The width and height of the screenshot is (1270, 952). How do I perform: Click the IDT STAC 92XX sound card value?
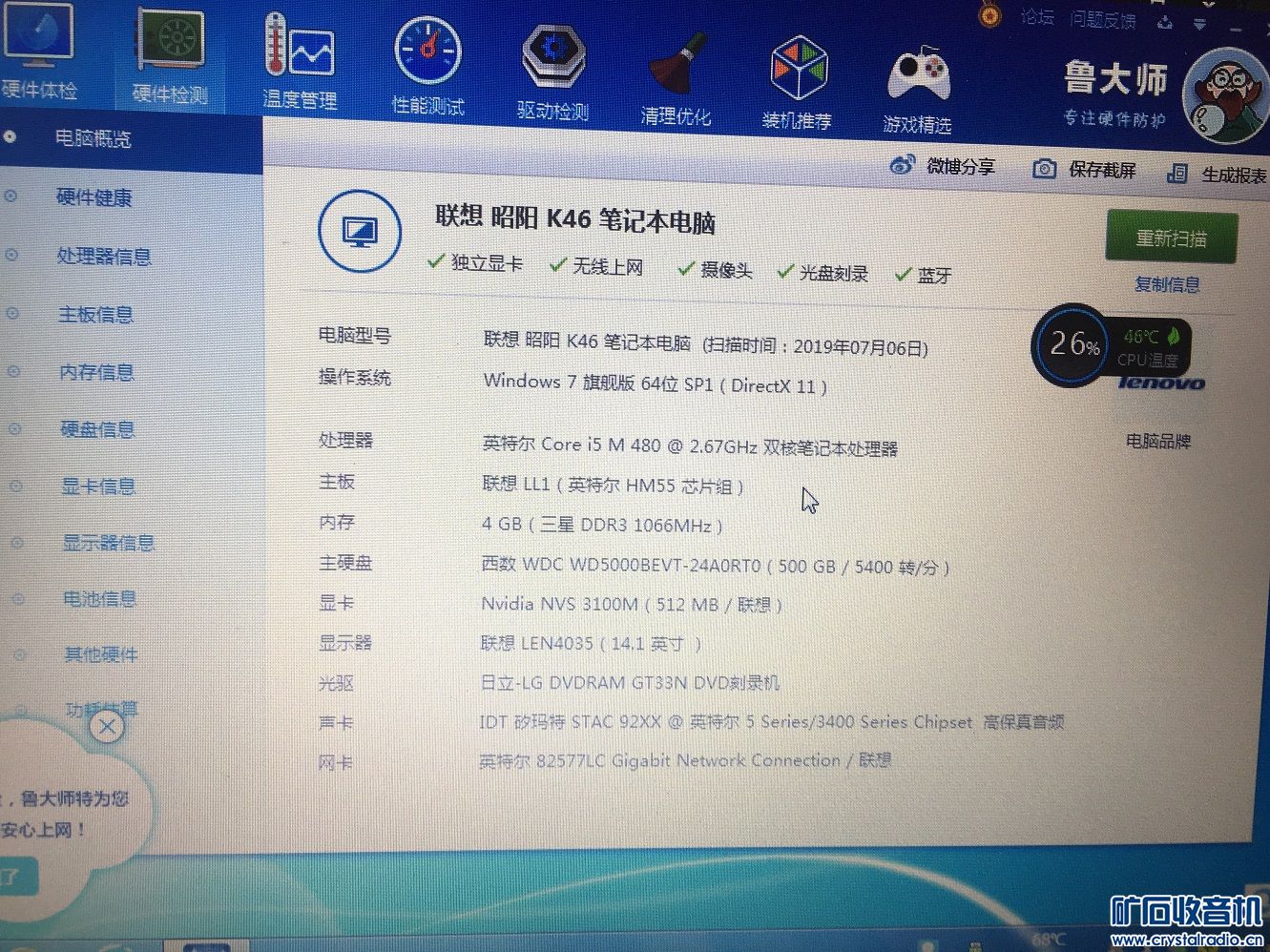click(771, 722)
